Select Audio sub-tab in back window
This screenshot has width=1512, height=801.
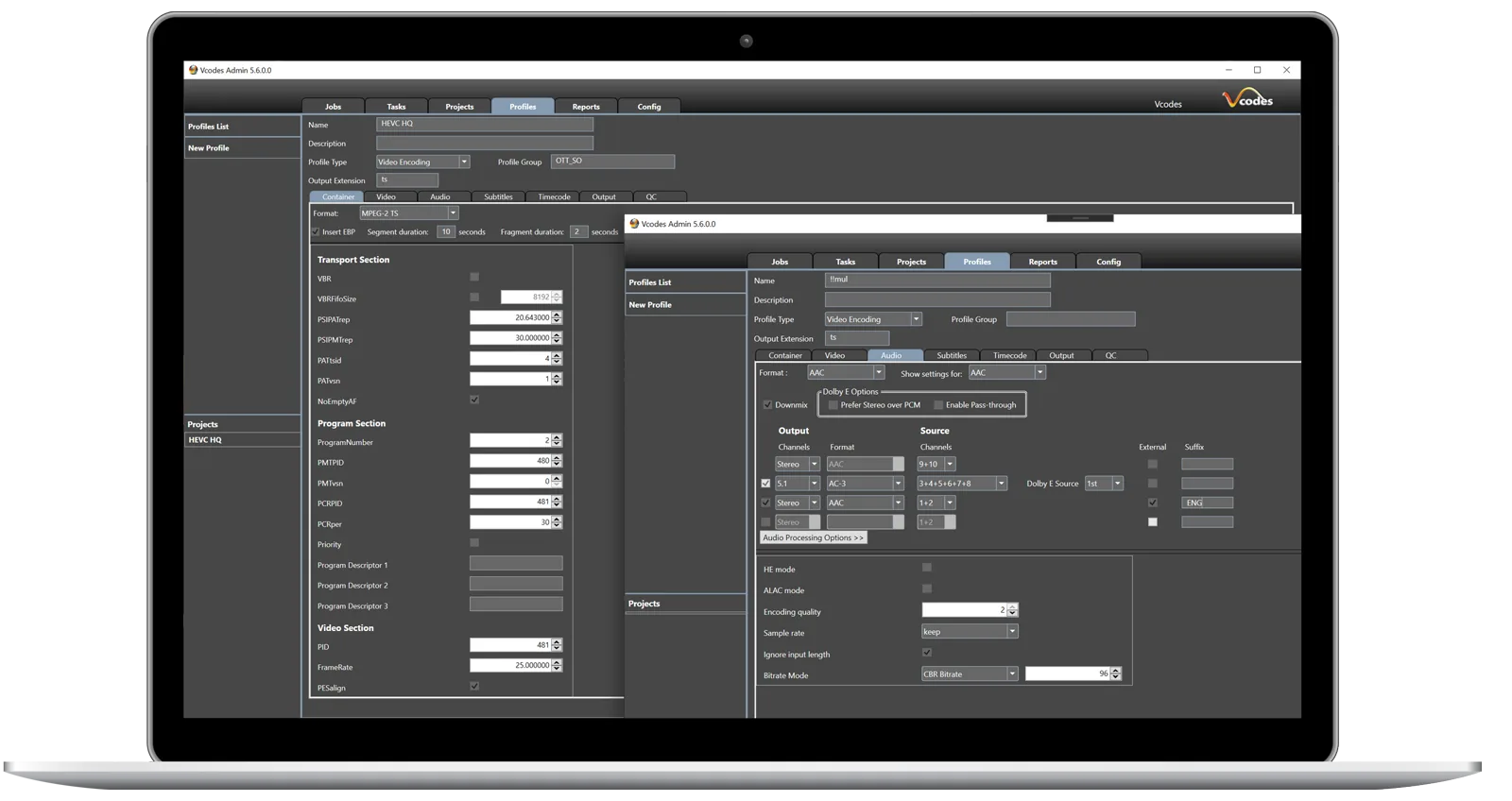point(440,196)
